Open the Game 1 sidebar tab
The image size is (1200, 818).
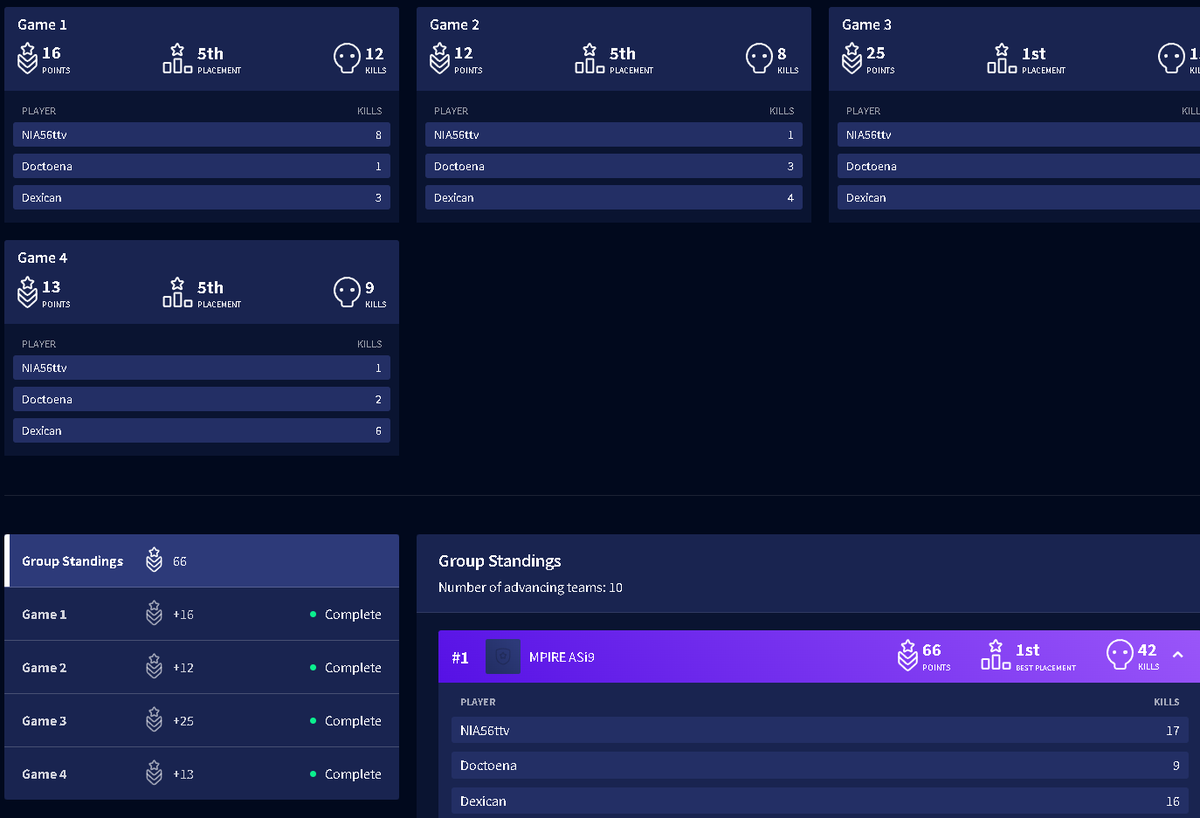click(x=202, y=614)
